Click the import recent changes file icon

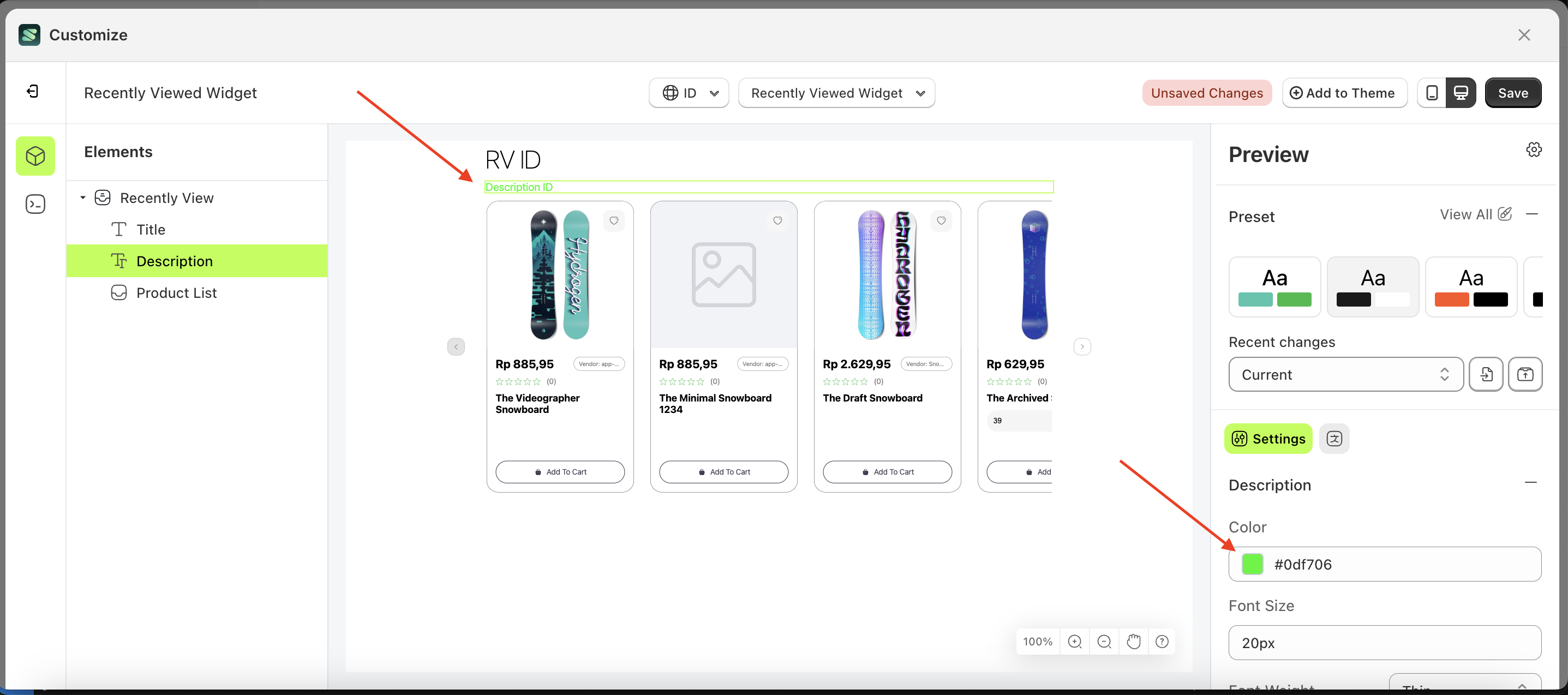coord(1486,374)
